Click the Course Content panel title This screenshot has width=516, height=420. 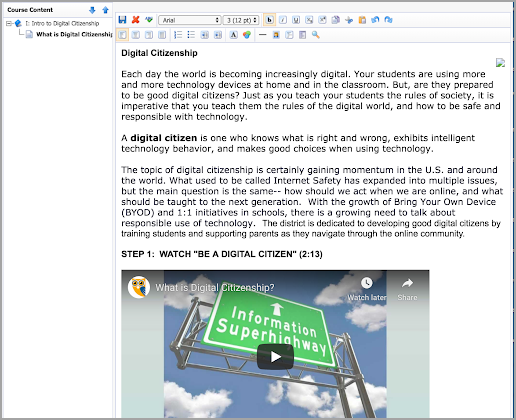click(x=30, y=10)
